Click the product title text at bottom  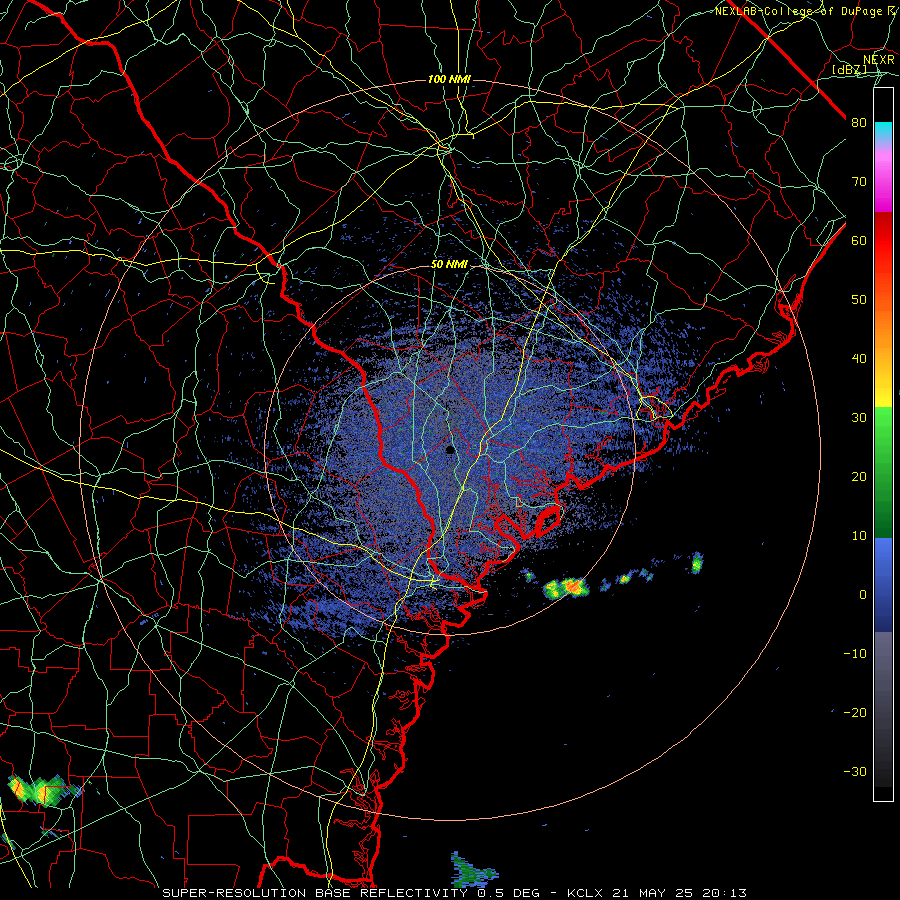click(x=454, y=893)
